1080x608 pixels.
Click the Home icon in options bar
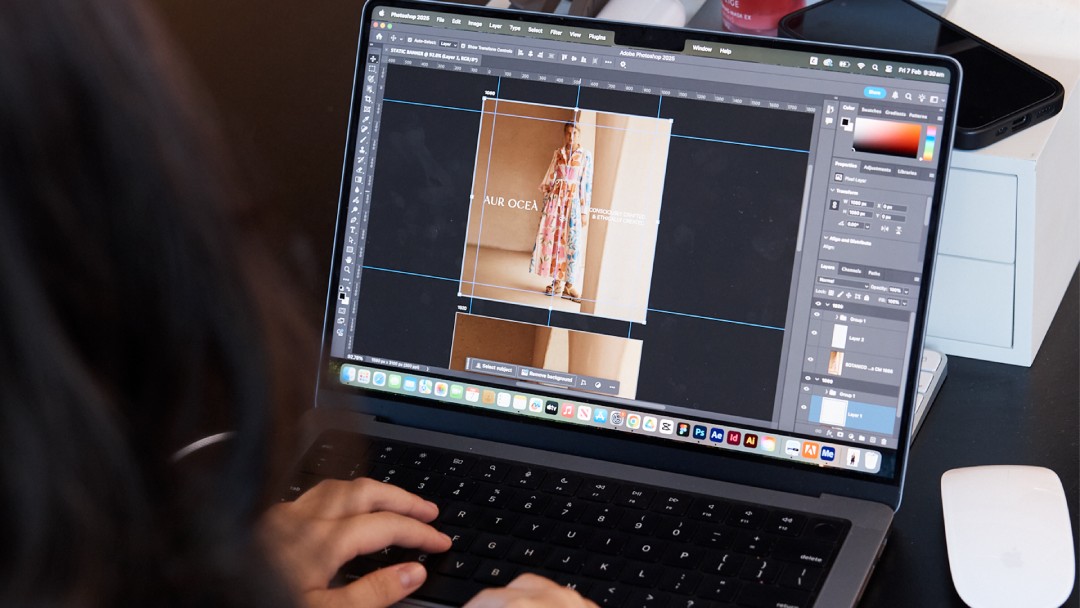(x=379, y=36)
